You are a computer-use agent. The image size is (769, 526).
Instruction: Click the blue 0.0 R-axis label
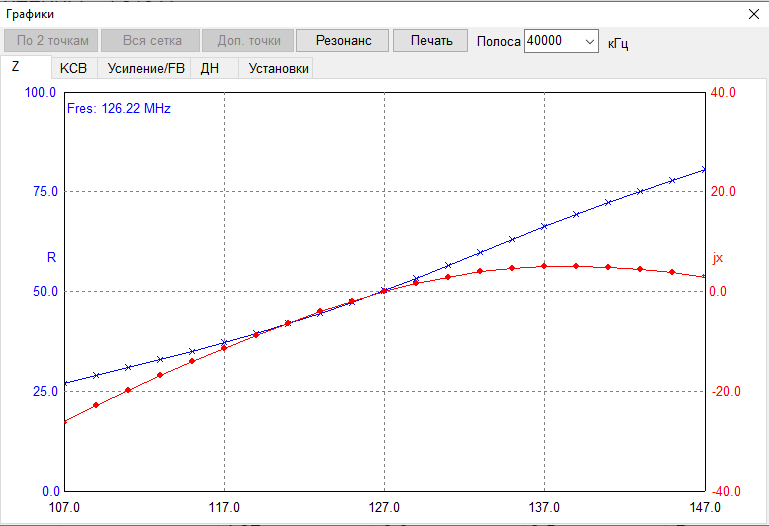(51, 491)
